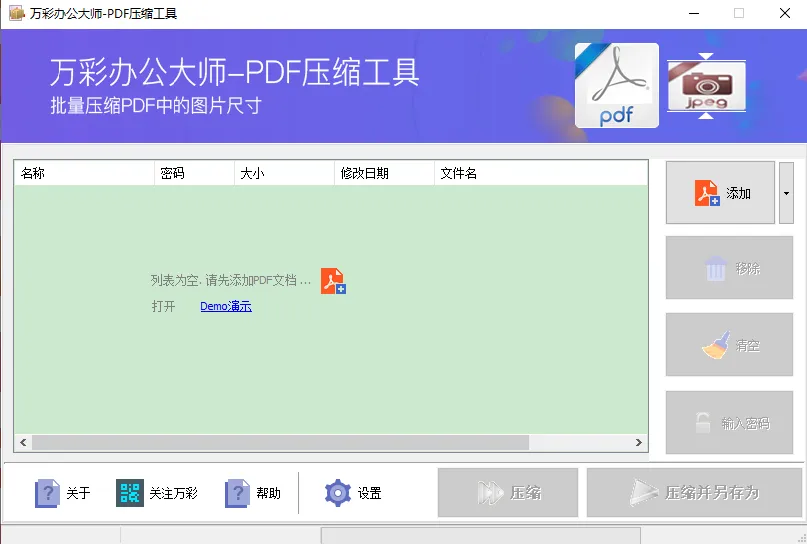
Task: Expand the dropdown arrow beside 添加
Action: (786, 193)
